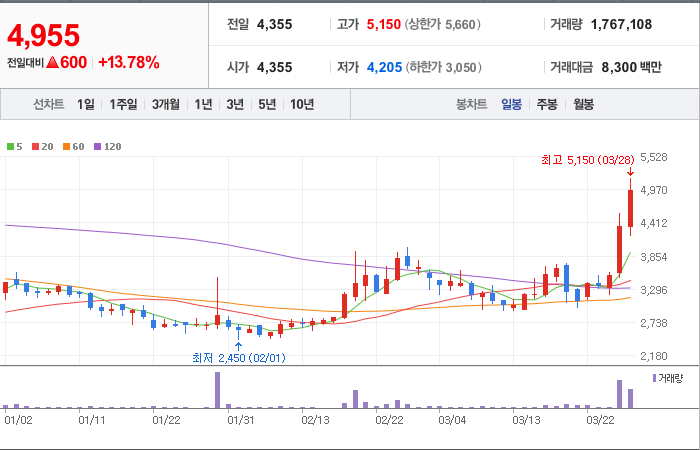Viewport: 700px width, 450px height.
Task: Choose the 3개월 line chart range
Action: coord(166,104)
